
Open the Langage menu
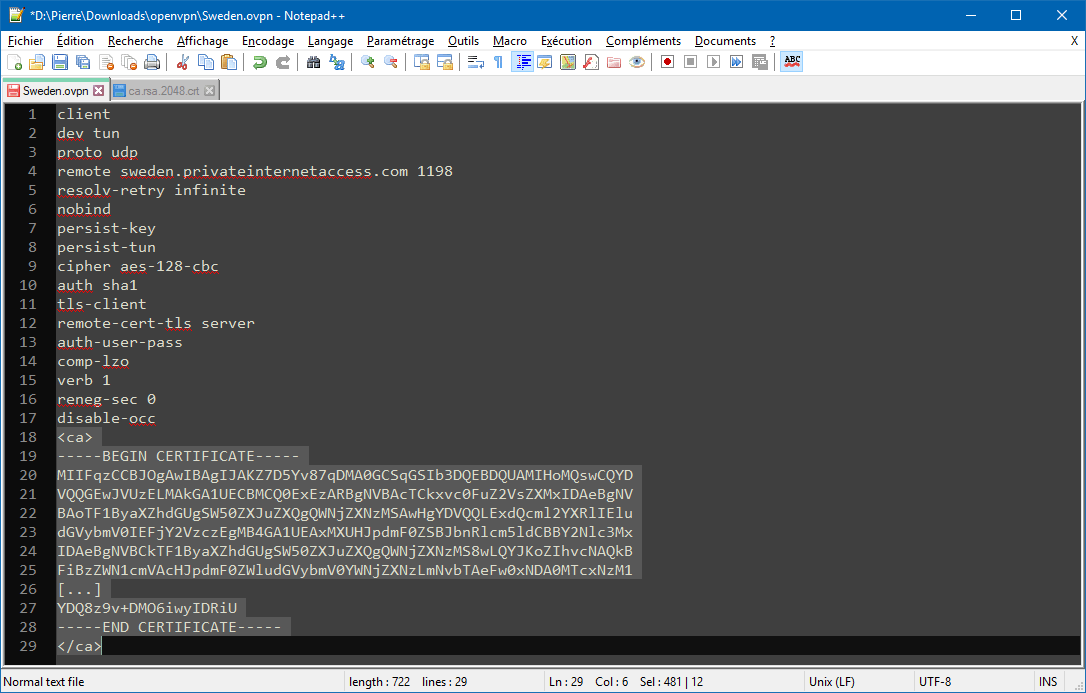[330, 41]
